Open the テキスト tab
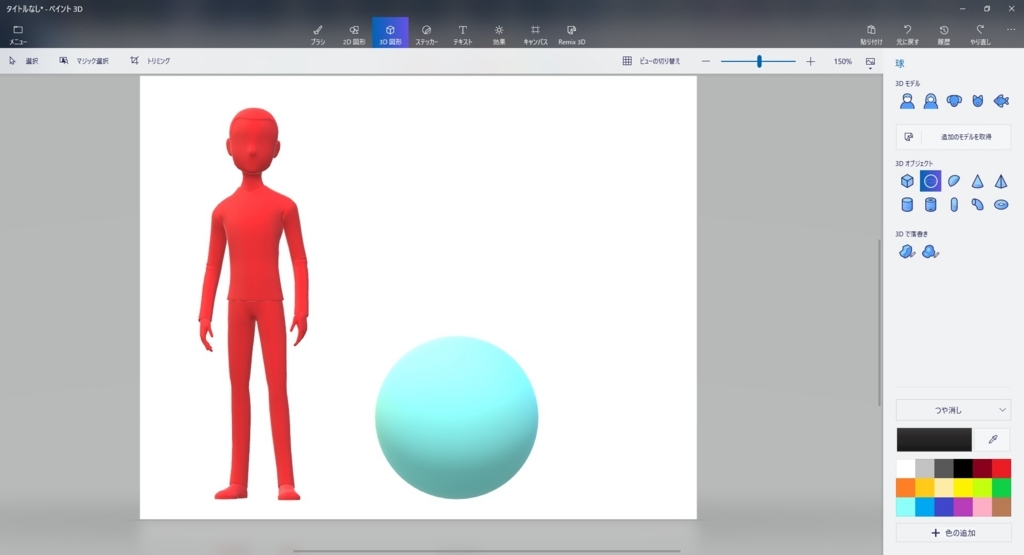Image resolution: width=1024 pixels, height=555 pixels. click(462, 35)
